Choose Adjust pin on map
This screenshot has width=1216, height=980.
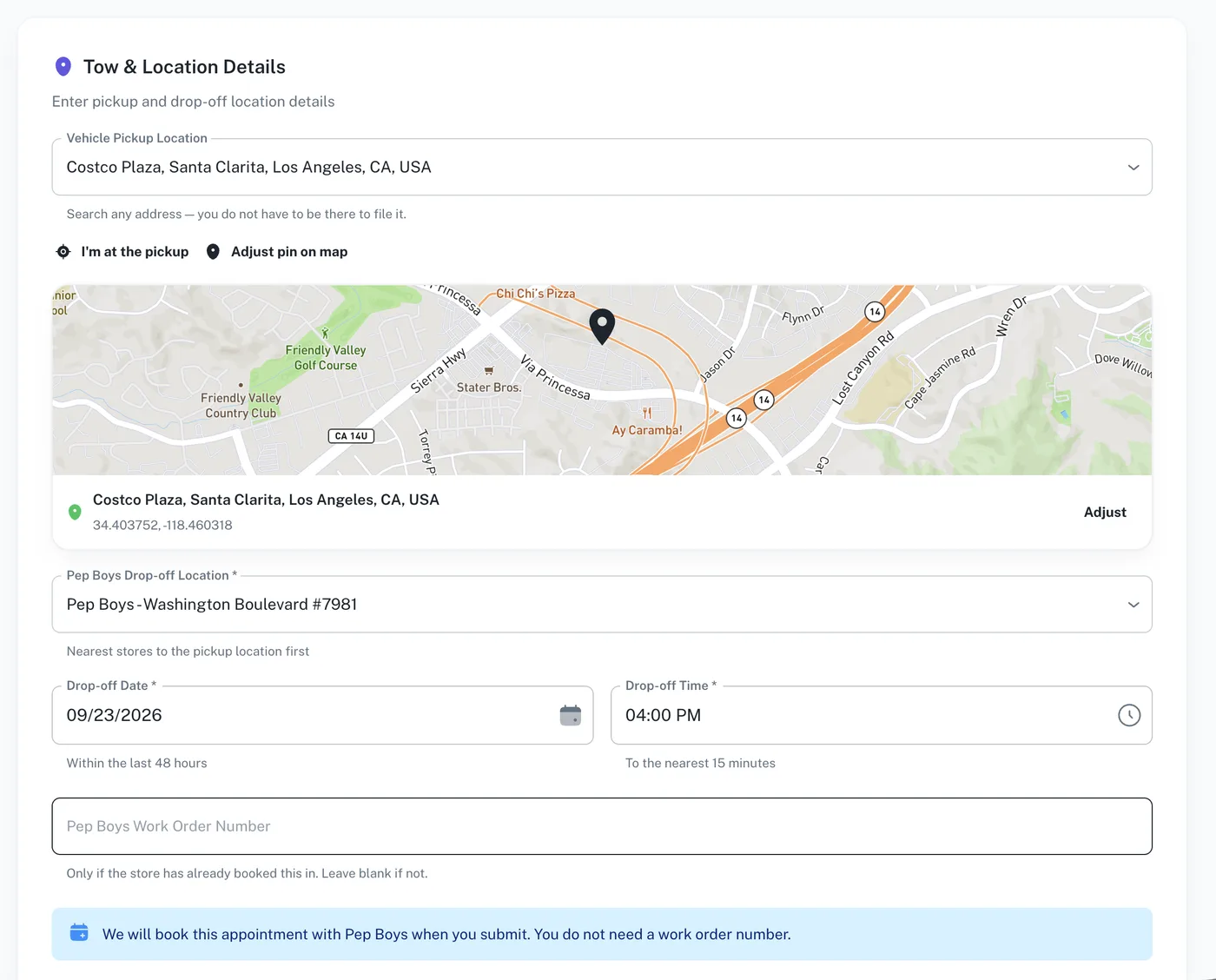point(277,252)
